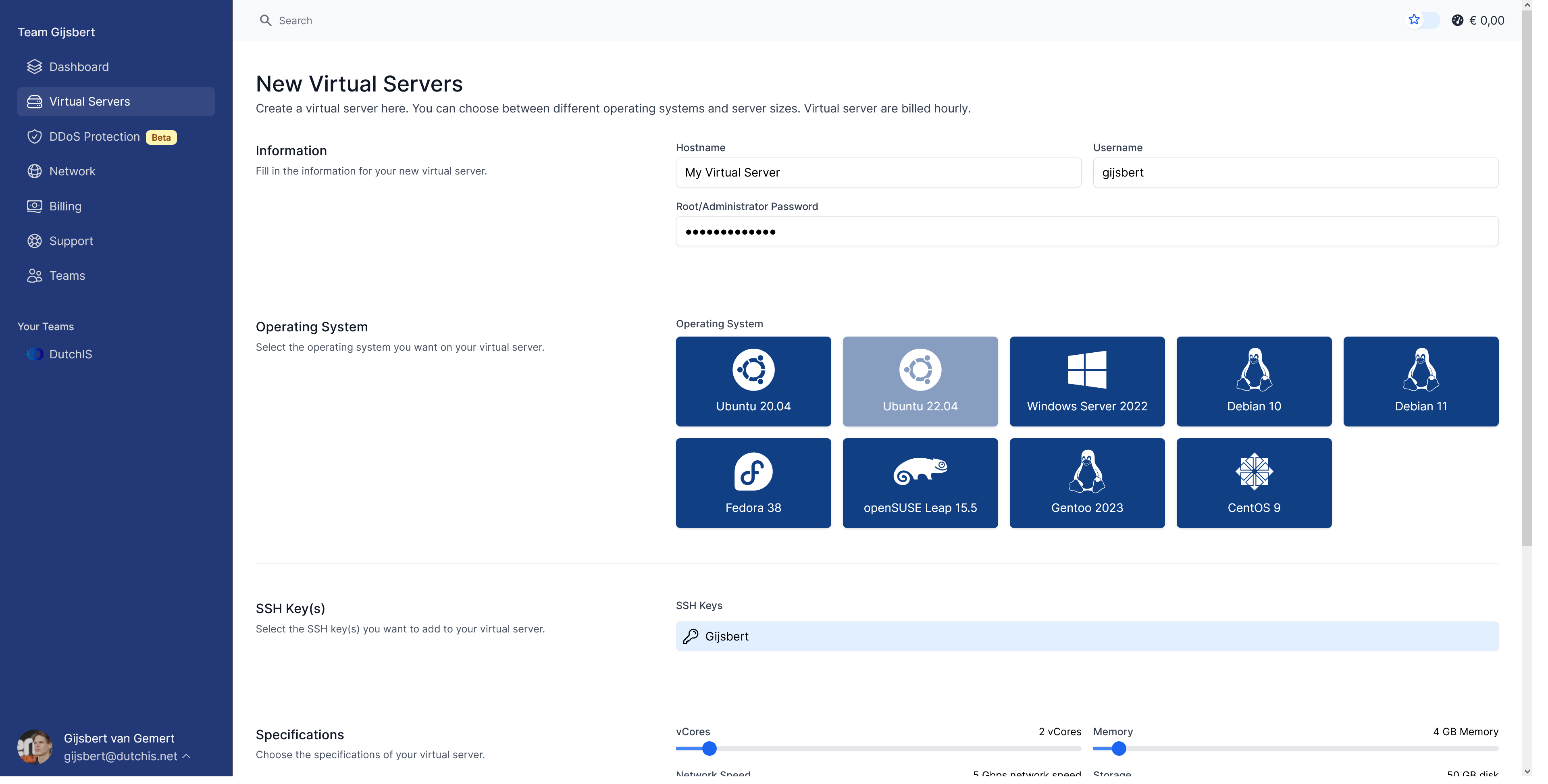
Task: Click the Network globe icon
Action: click(35, 173)
